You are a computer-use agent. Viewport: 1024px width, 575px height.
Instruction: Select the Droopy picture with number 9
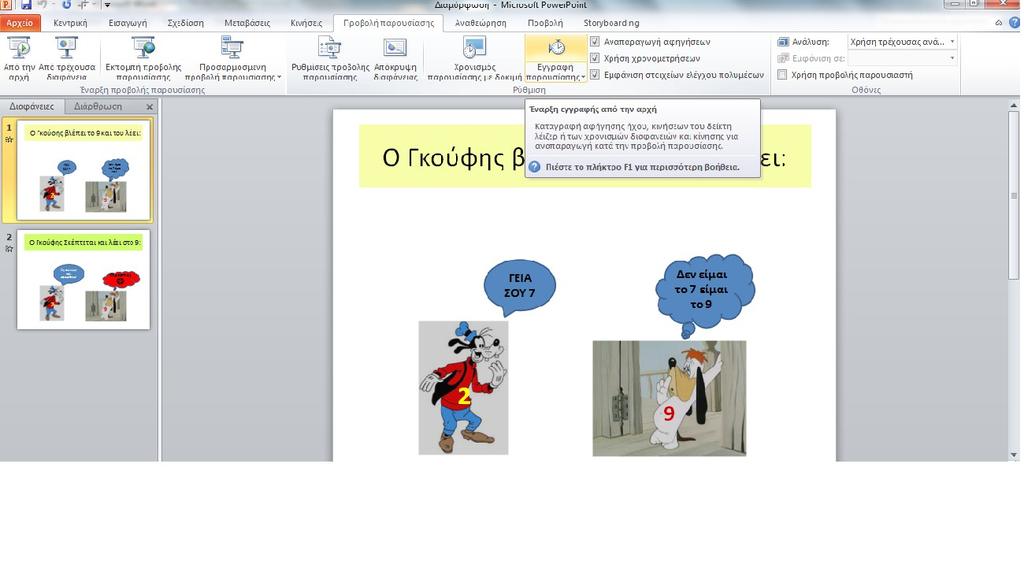[669, 398]
